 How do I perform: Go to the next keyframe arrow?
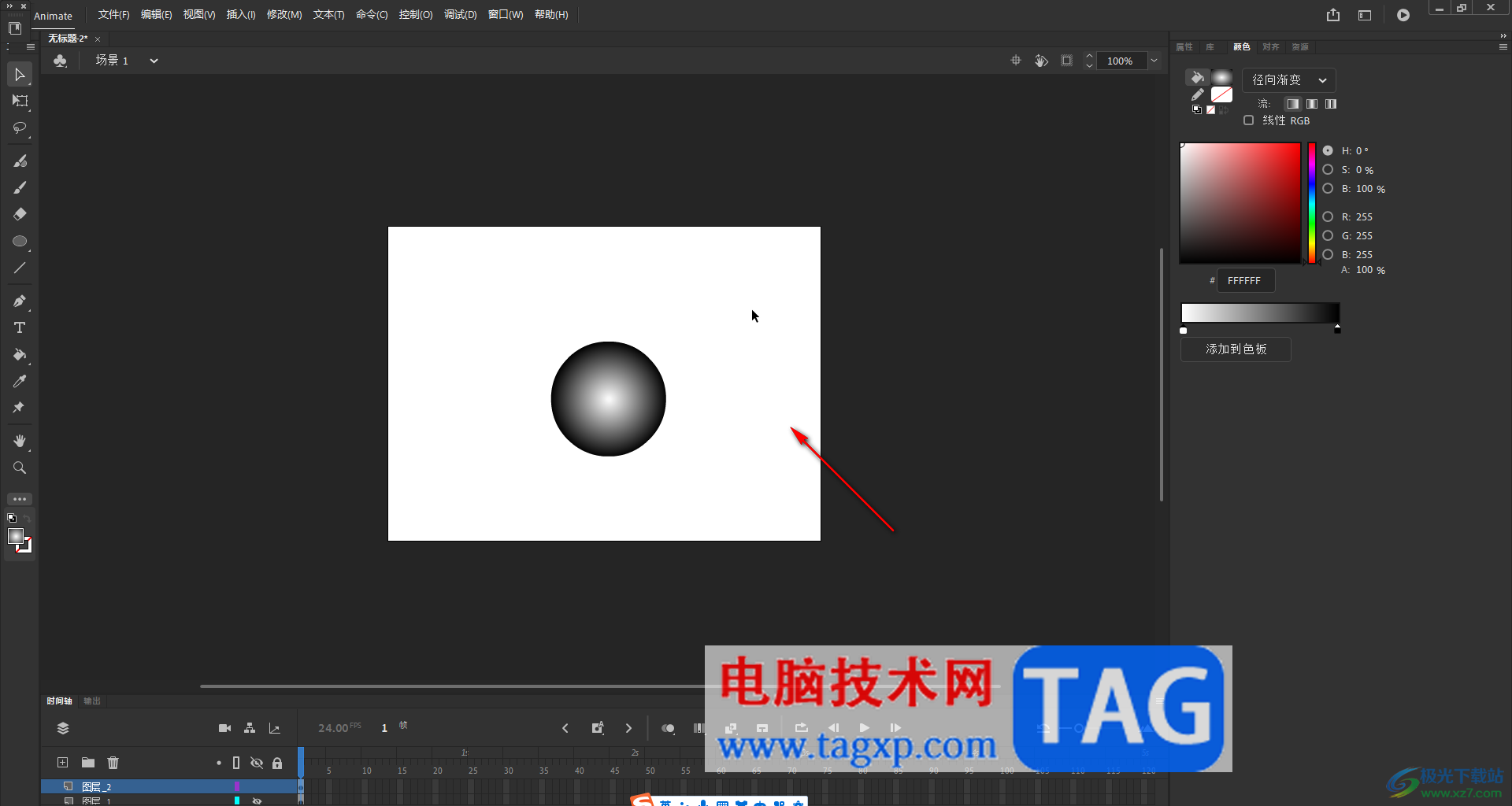point(628,728)
